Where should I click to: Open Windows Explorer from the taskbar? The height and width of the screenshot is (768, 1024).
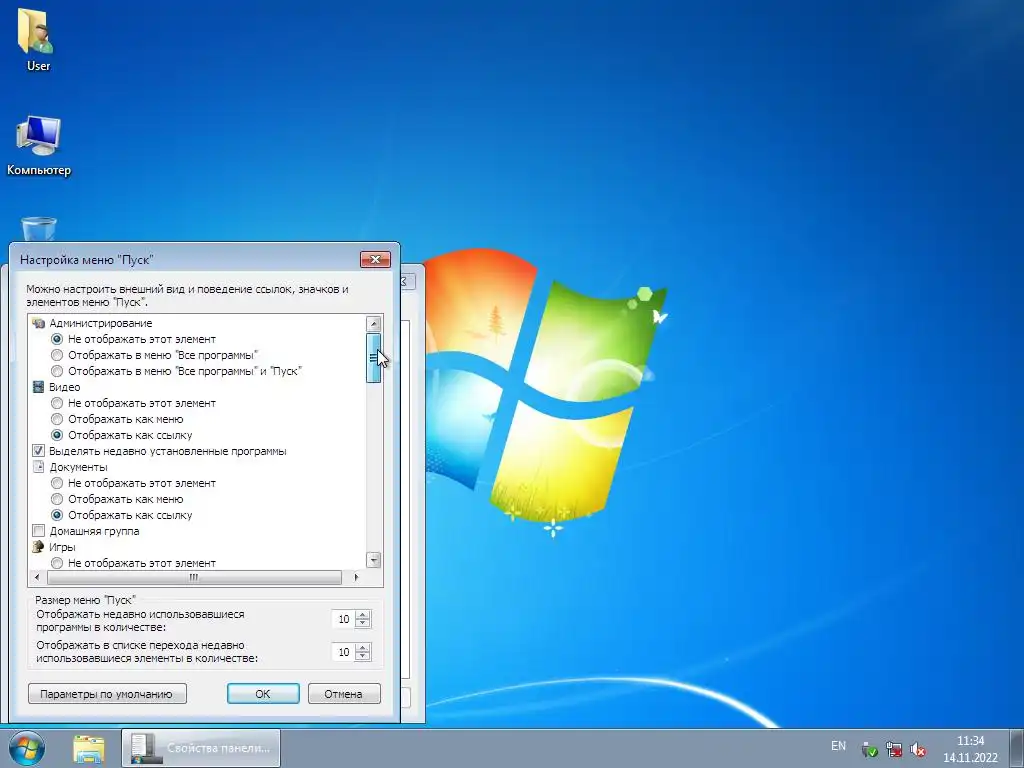coord(89,749)
